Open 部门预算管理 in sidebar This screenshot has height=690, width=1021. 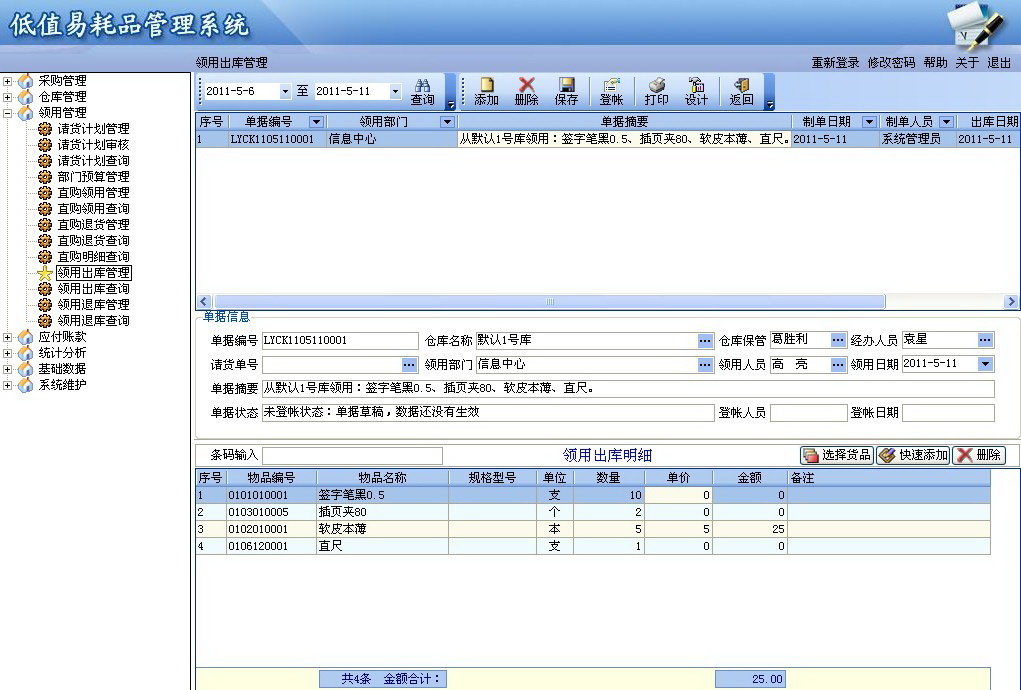[93, 176]
